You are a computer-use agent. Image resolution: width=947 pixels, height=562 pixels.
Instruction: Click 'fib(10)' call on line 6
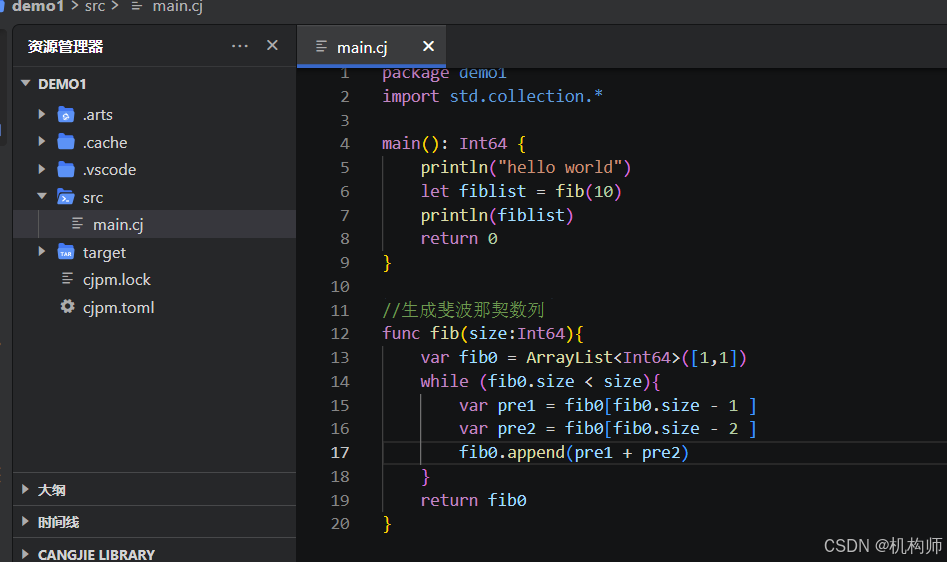click(589, 191)
